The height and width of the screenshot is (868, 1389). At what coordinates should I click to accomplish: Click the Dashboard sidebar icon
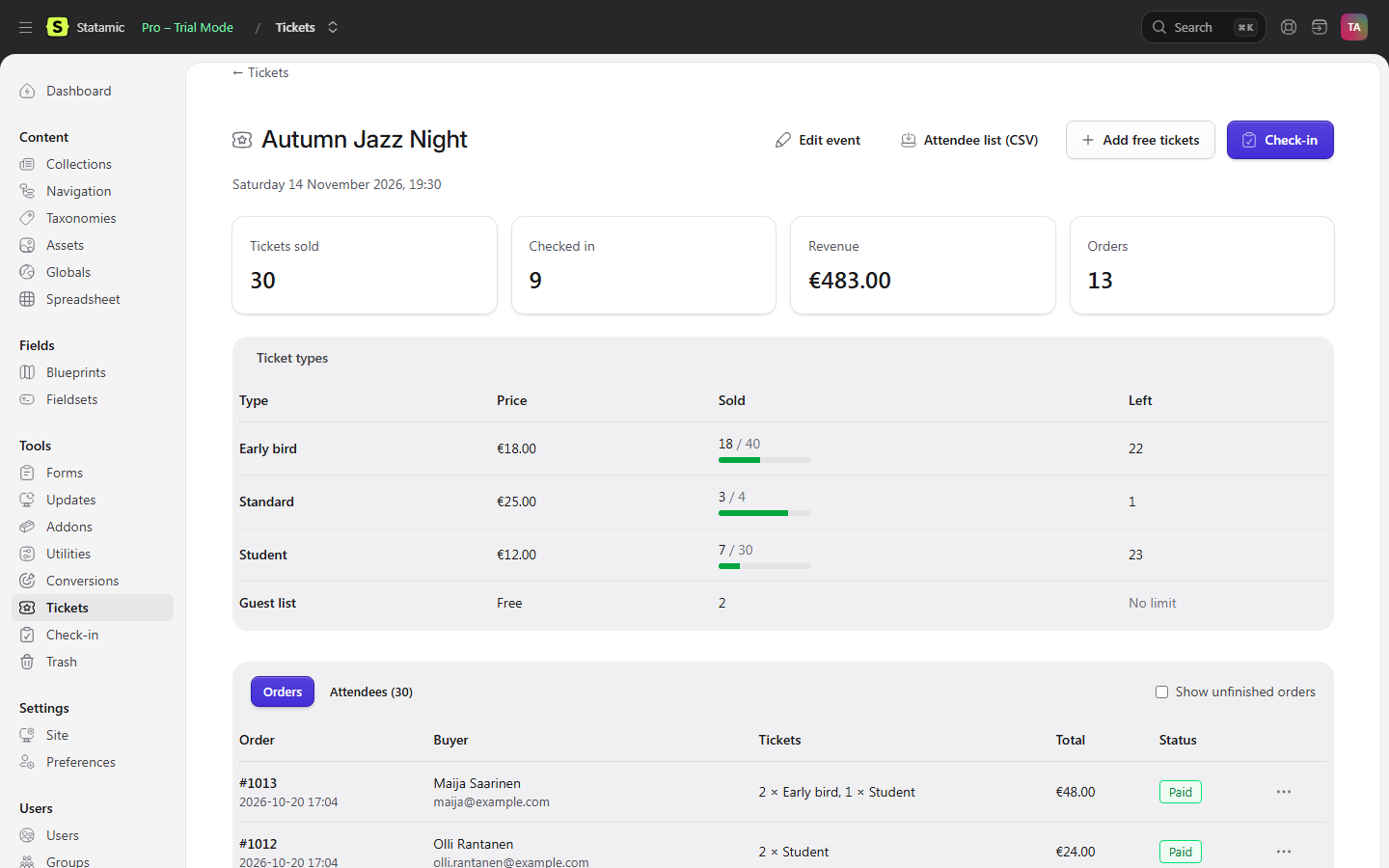coord(27,91)
